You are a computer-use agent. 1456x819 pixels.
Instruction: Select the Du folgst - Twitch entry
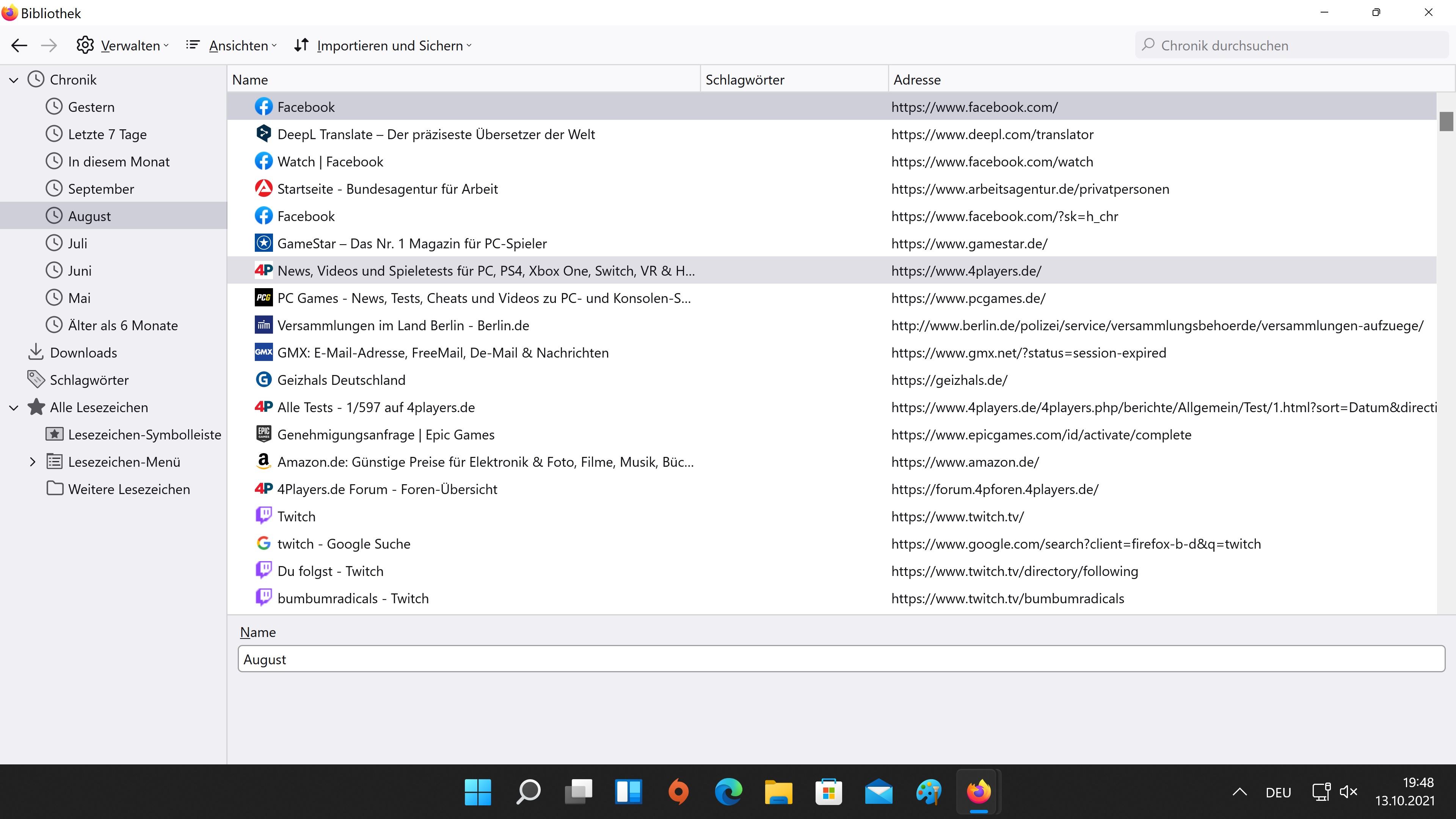[x=832, y=571]
